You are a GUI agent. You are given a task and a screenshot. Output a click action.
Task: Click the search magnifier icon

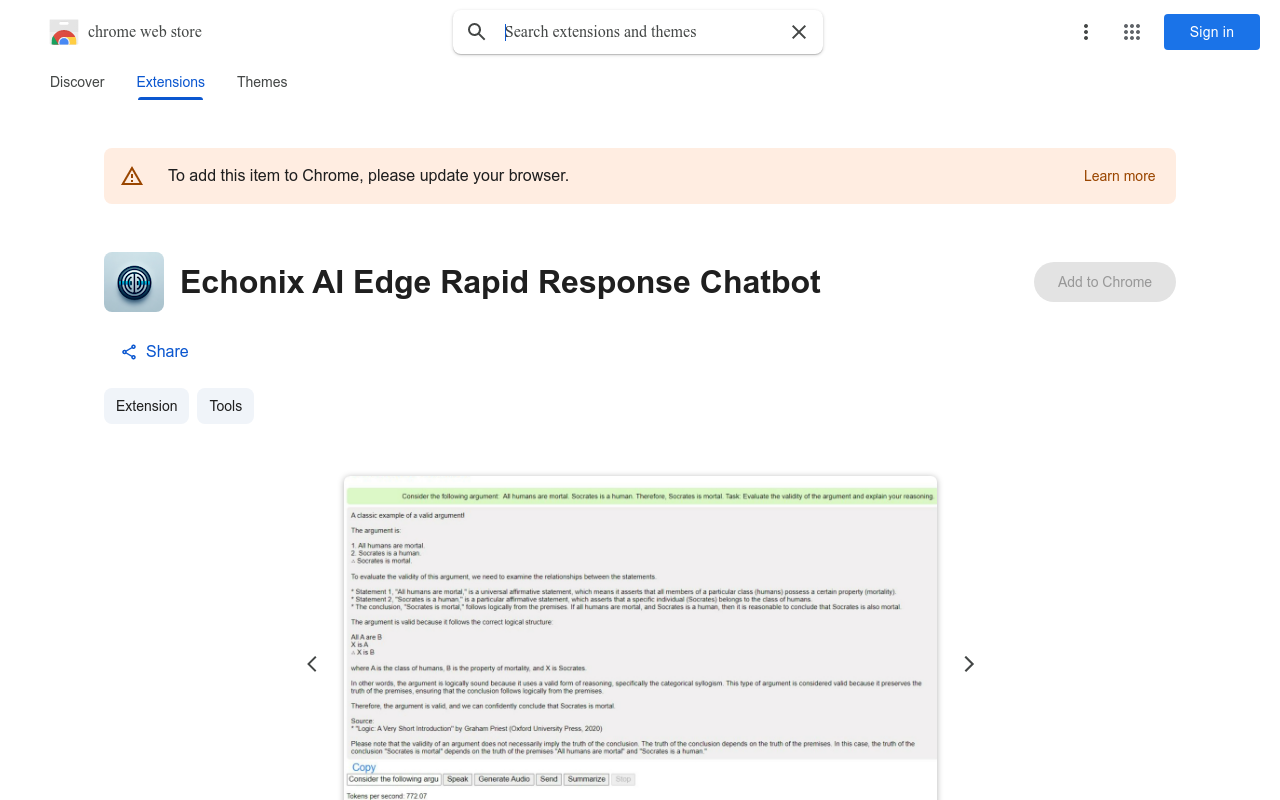point(477,32)
